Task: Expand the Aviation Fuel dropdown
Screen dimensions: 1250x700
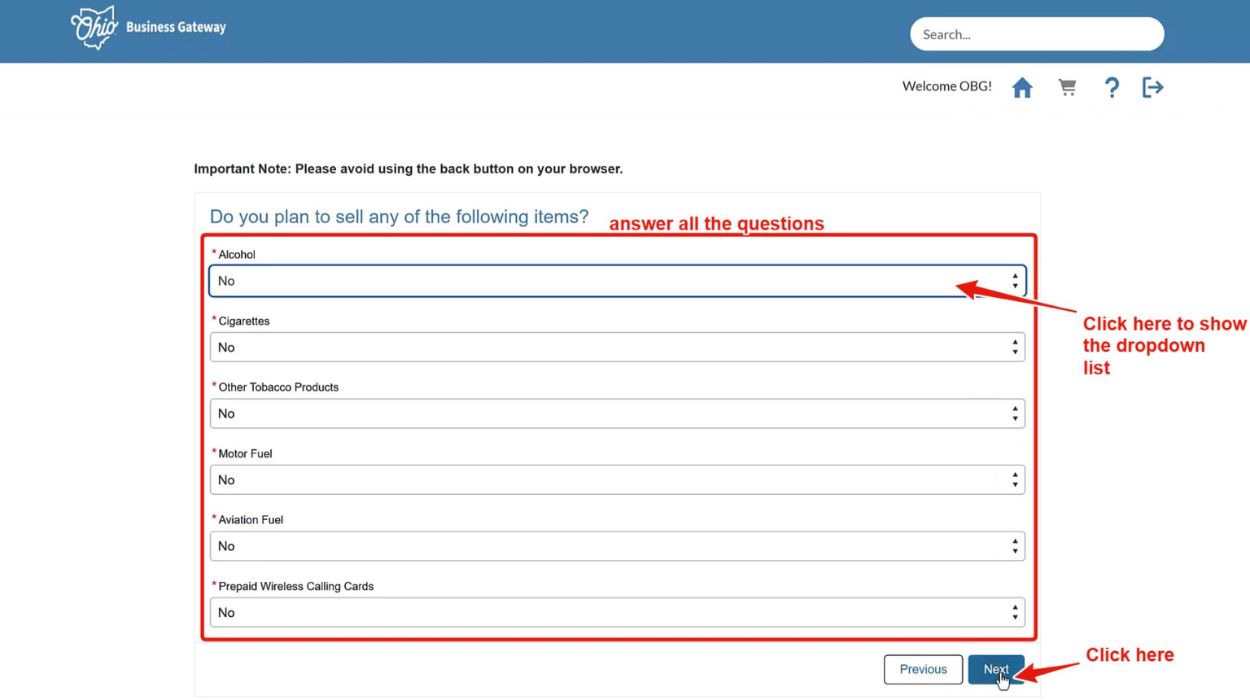Action: coord(600,547)
